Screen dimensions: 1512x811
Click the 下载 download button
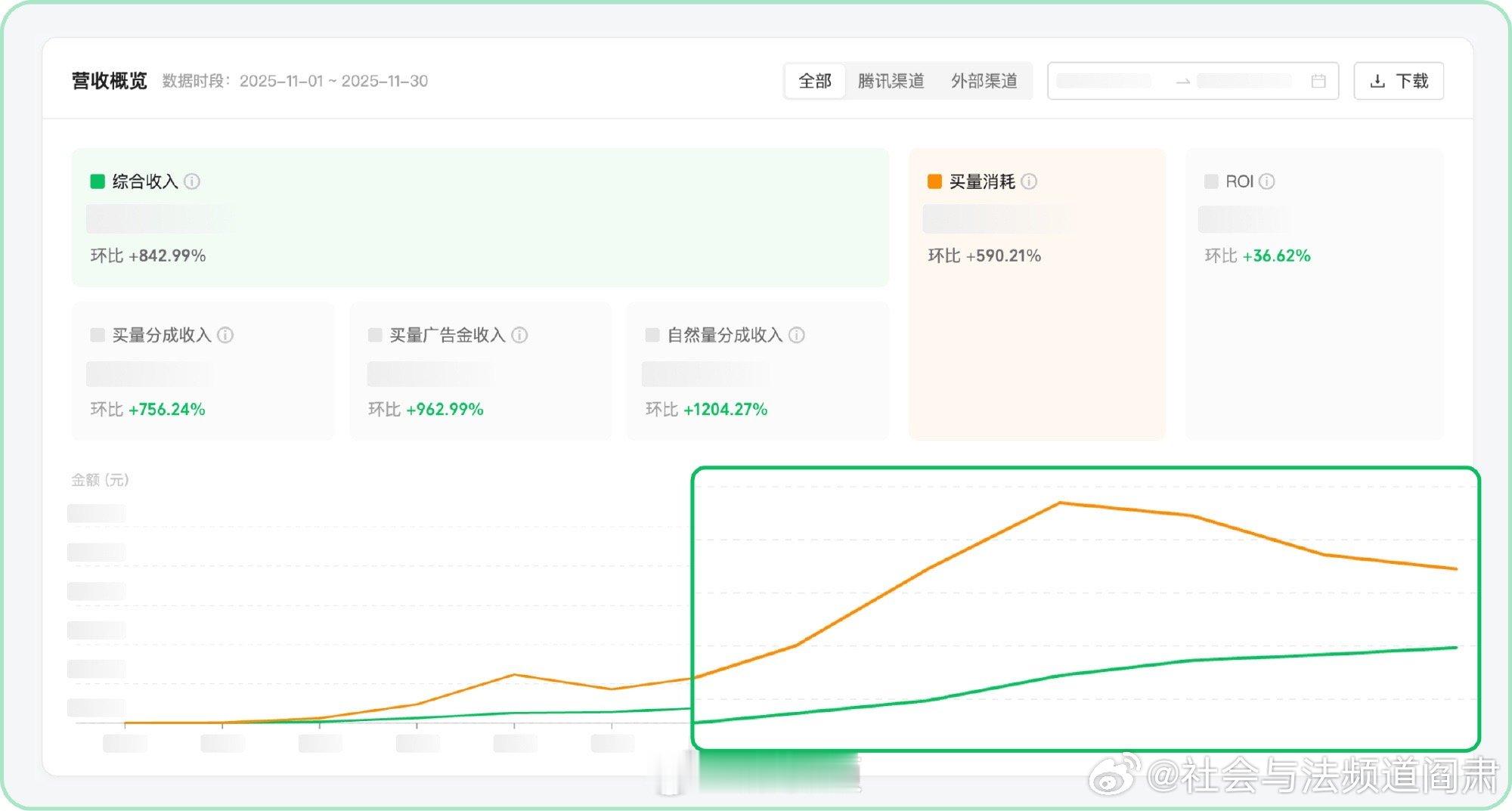point(1399,81)
